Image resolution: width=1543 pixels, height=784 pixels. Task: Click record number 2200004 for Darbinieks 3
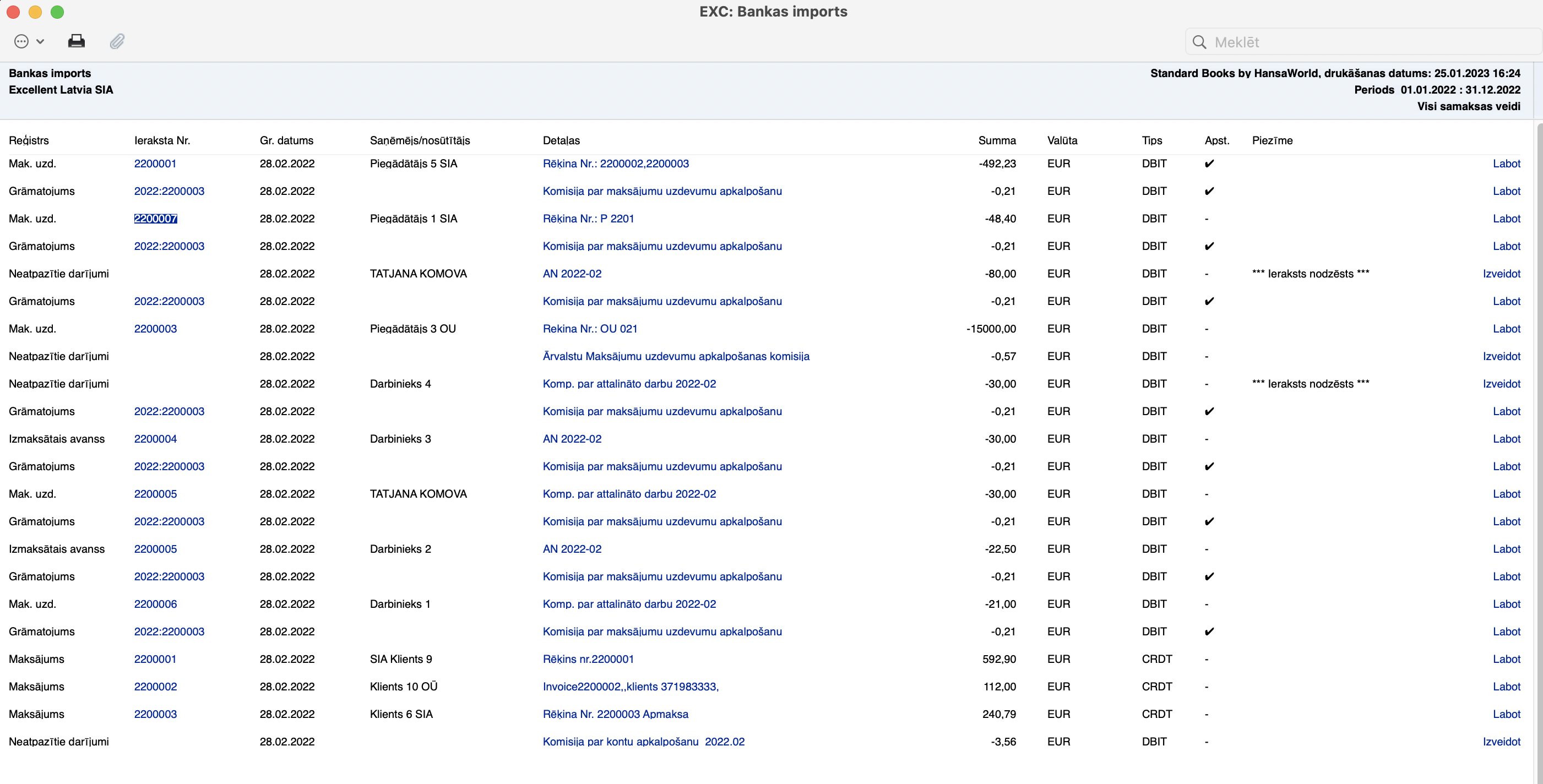point(155,439)
